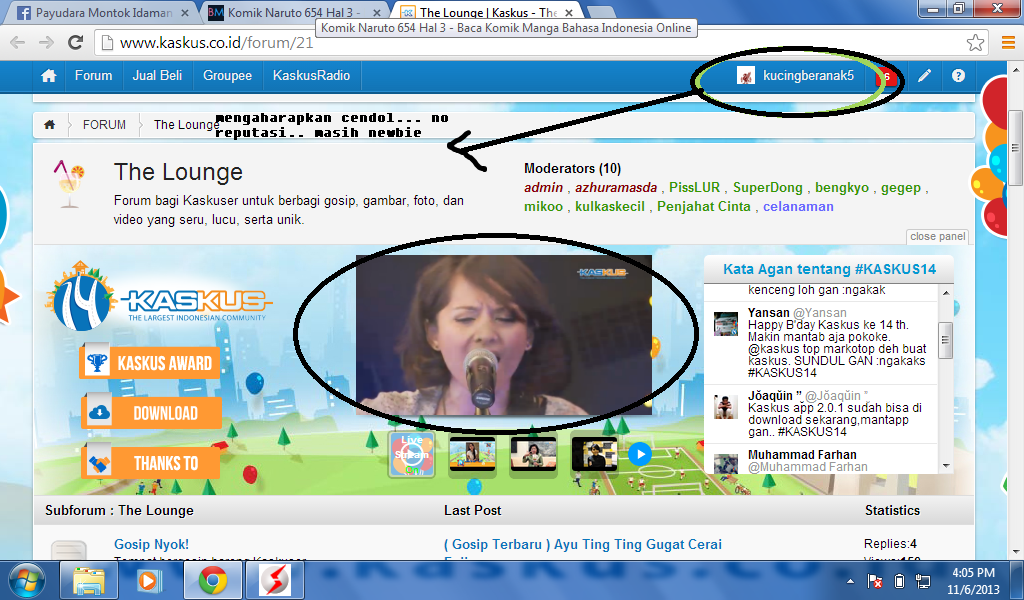Open Jual Beli section
The image size is (1024, 600).
[x=157, y=76]
